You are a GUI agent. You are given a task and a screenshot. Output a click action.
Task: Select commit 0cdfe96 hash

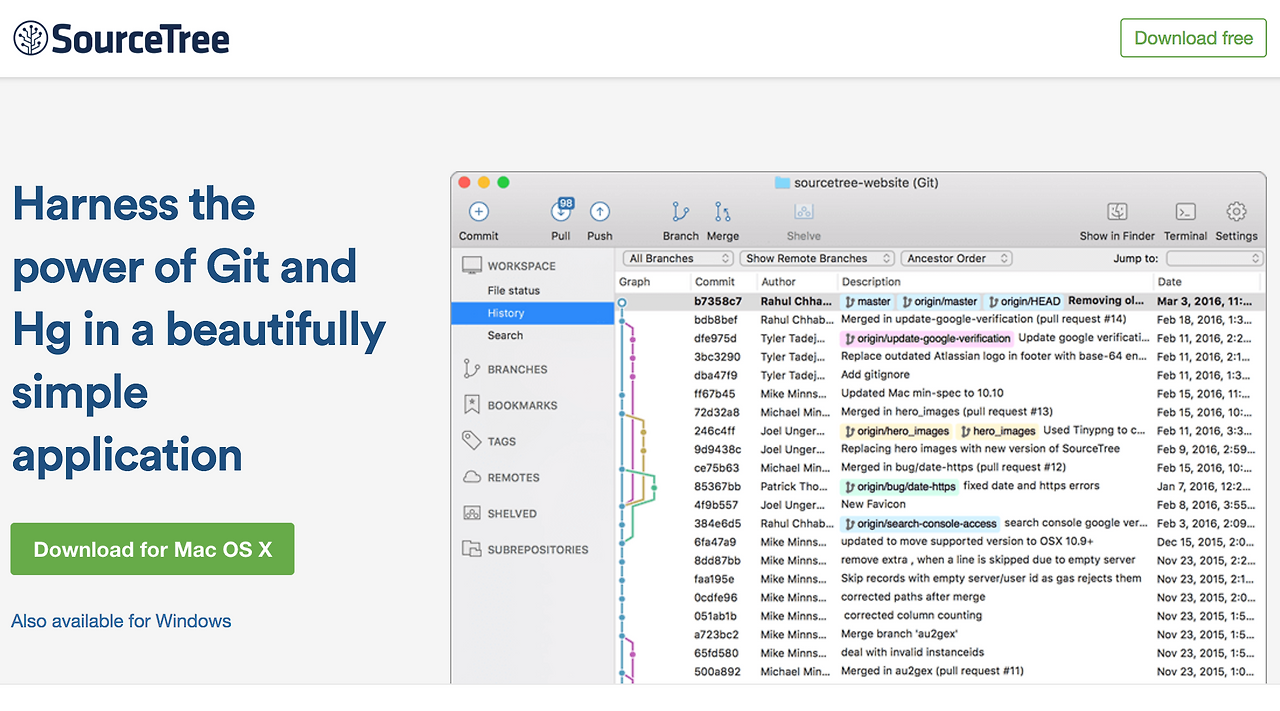tap(716, 598)
